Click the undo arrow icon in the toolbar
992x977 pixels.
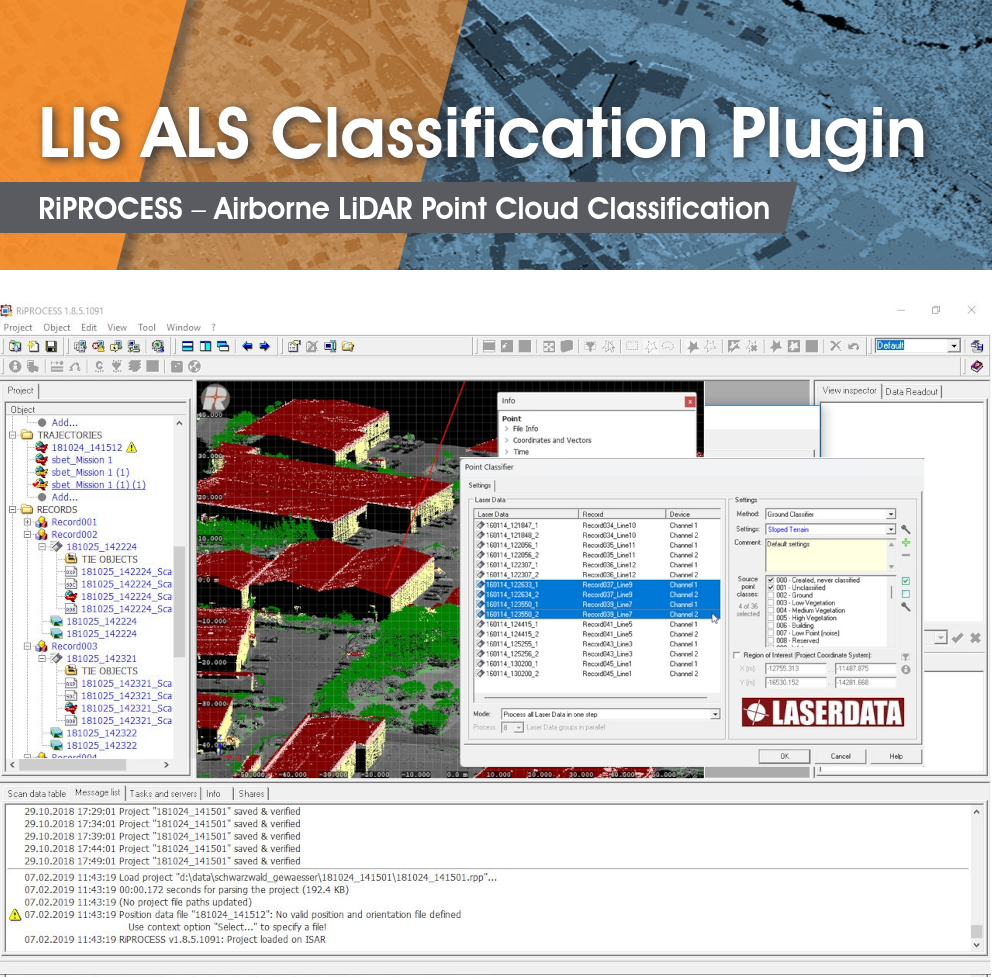[x=853, y=346]
